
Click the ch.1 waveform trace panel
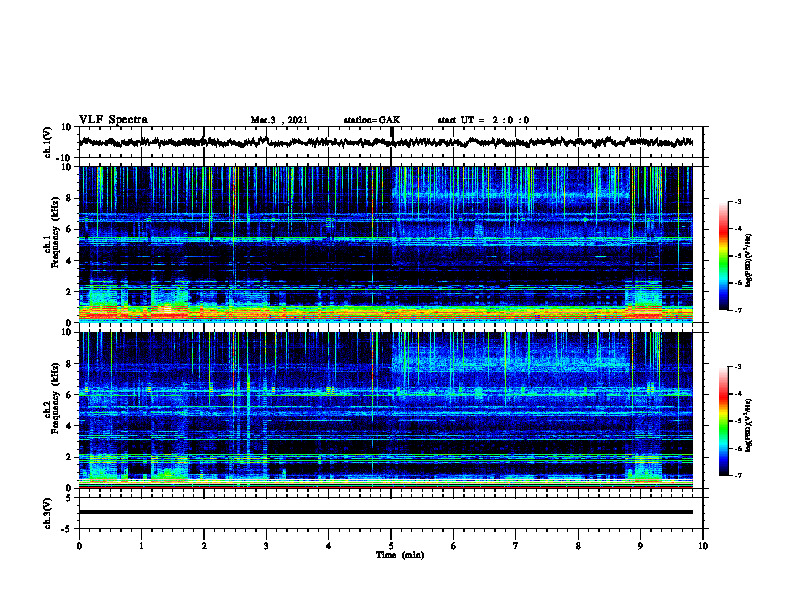pyautogui.click(x=391, y=142)
